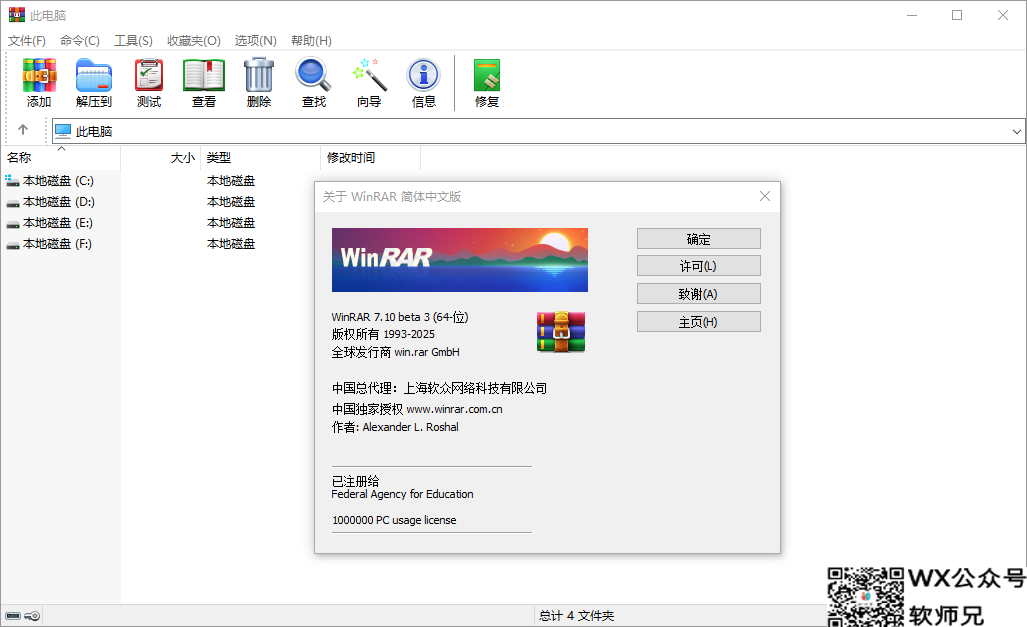Click the Repair (修复) toolbar icon

coord(487,76)
